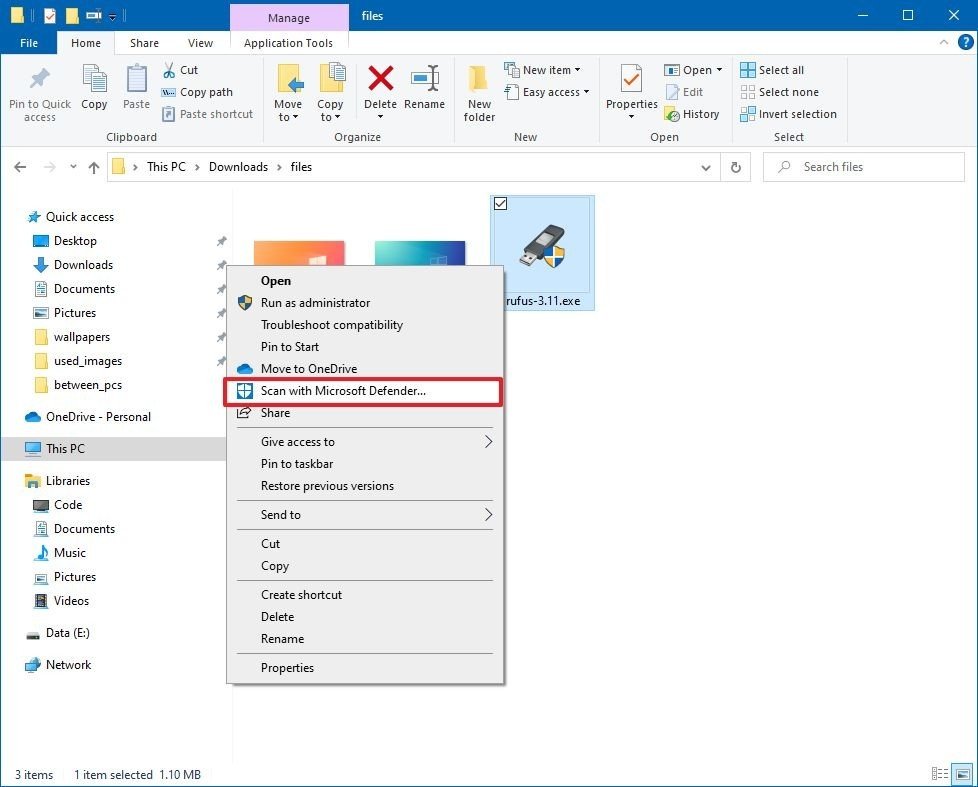Screen dimensions: 978x787
Task: Click the Copy icon in Clipboard group
Action: point(94,79)
